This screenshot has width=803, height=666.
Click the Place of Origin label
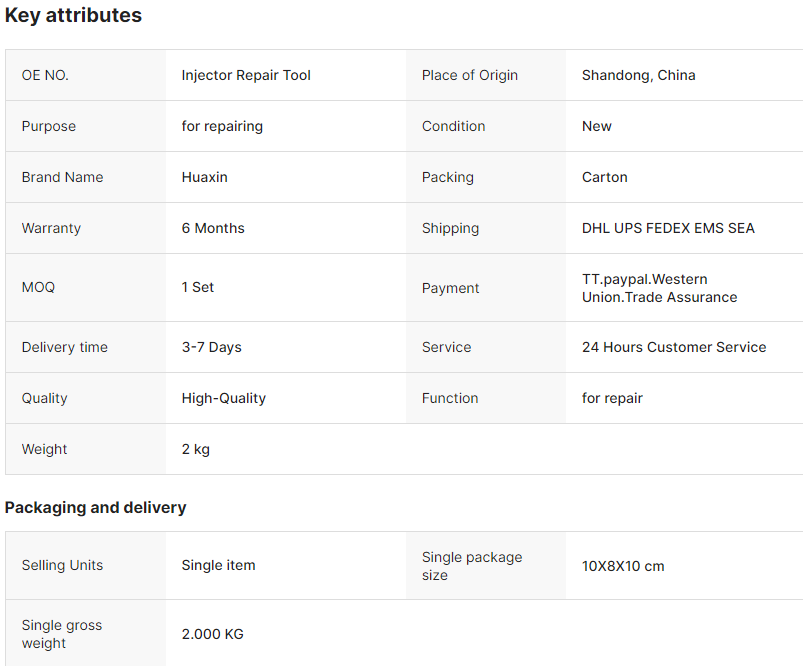470,75
